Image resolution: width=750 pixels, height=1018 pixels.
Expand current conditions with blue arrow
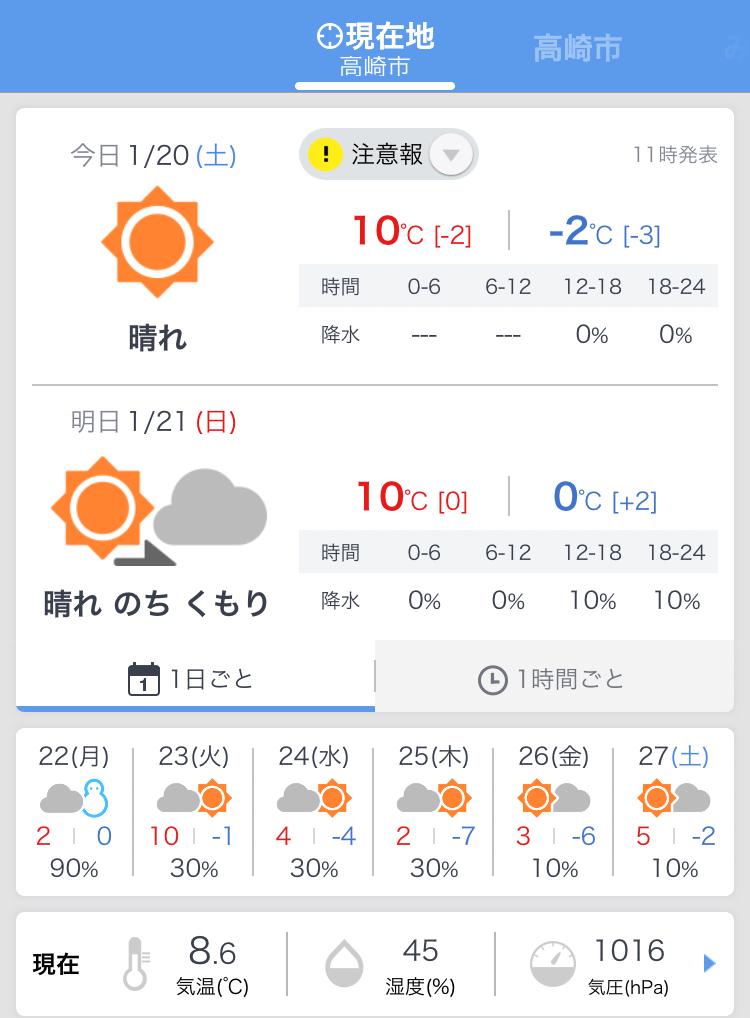tap(710, 963)
